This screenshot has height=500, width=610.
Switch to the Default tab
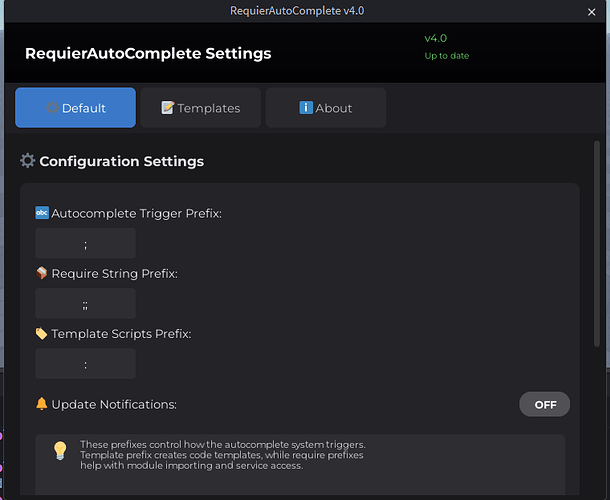(75, 107)
